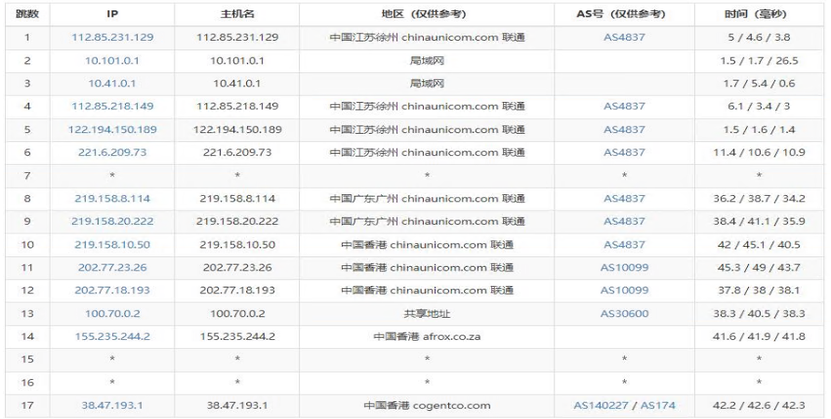Viewport: 831px width, 419px height.
Task: Select IP link 219.158.10.50
Action: pos(112,244)
